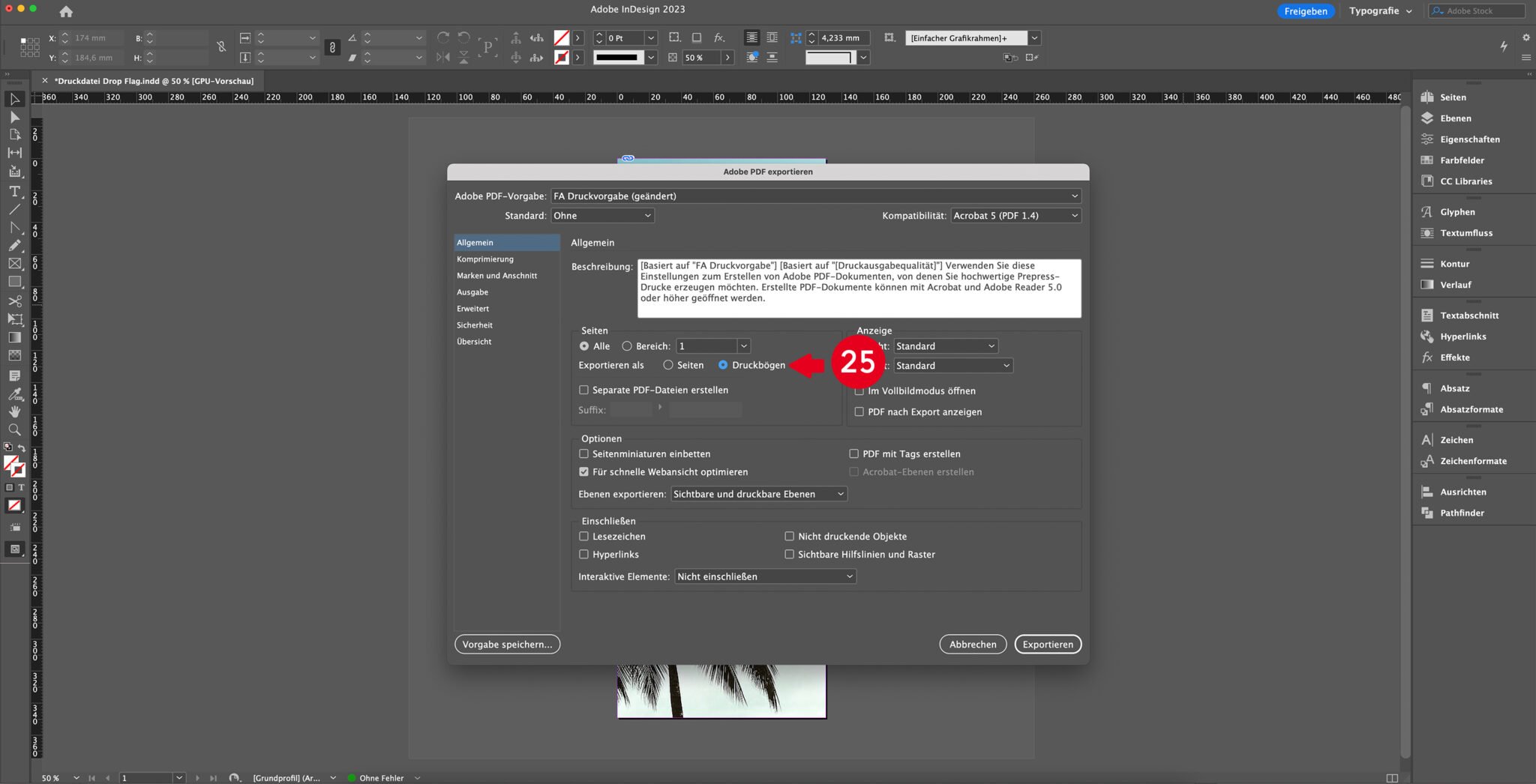Switch to the Komprimierung section
Viewport: 1536px width, 784px height.
tap(485, 259)
